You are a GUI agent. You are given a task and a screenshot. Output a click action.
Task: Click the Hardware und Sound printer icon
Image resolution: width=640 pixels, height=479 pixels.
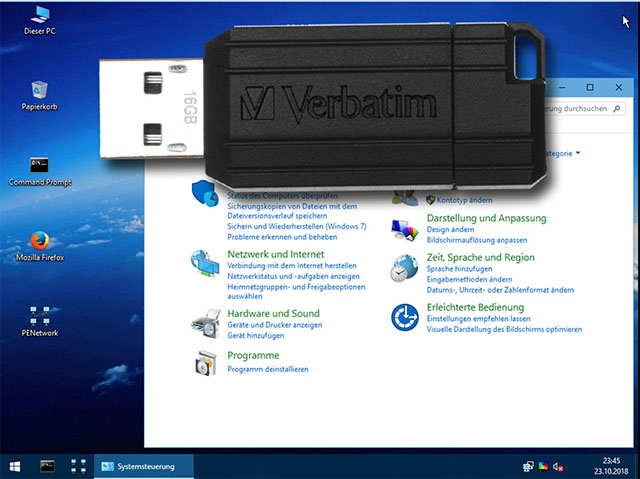[x=206, y=323]
